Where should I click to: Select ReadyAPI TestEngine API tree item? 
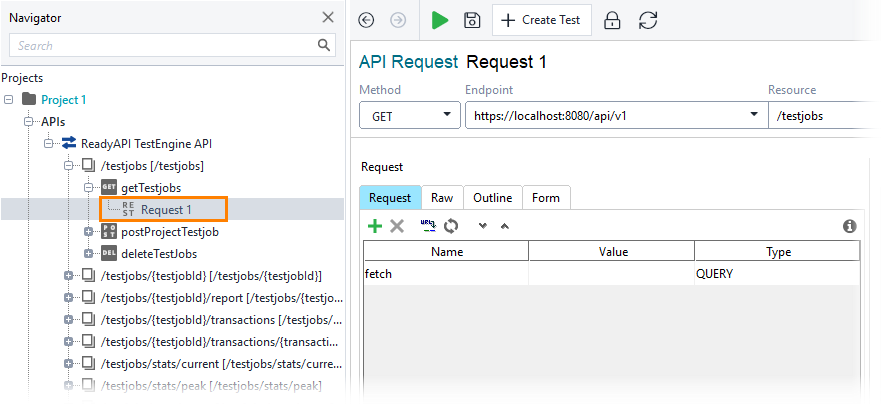146,143
